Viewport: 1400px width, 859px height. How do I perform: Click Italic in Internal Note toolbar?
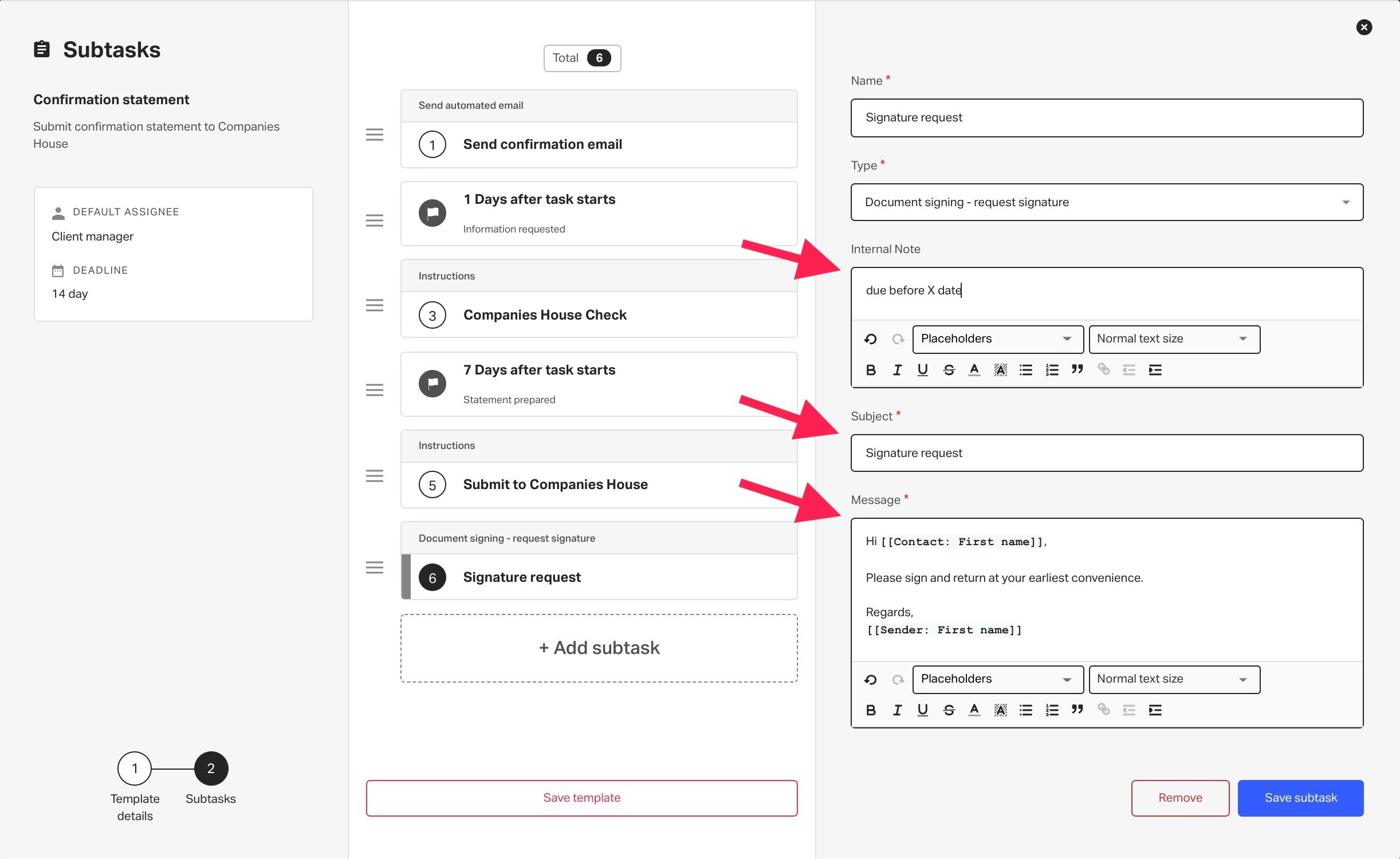pos(897,370)
